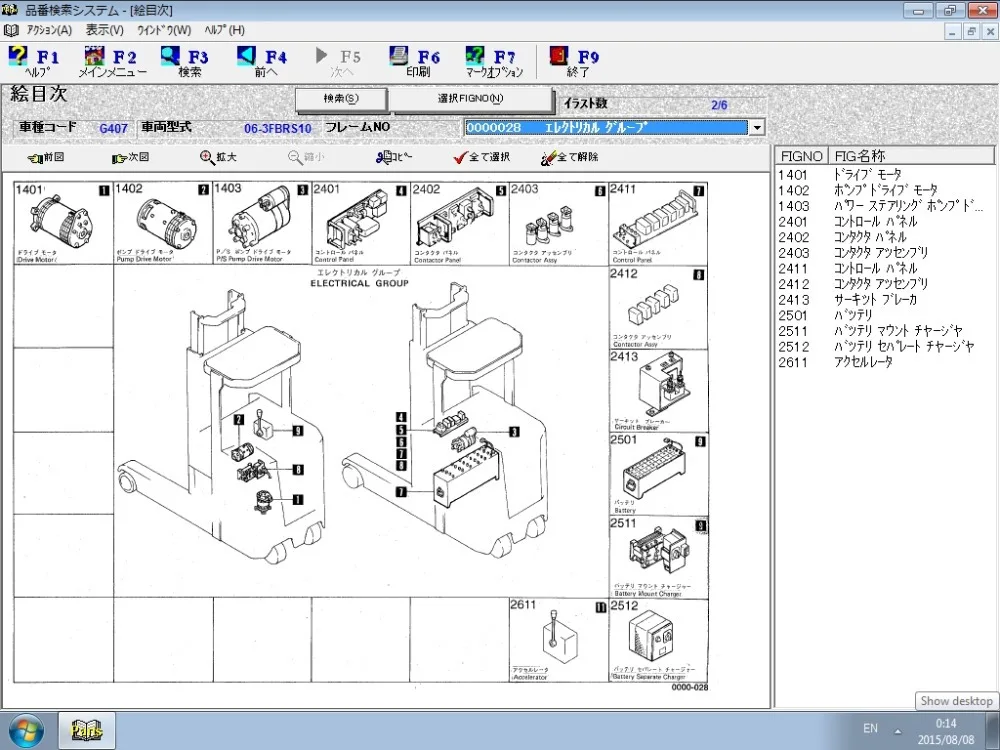This screenshot has height=750, width=1000.
Task: Click the EN language indicator
Action: click(870, 728)
